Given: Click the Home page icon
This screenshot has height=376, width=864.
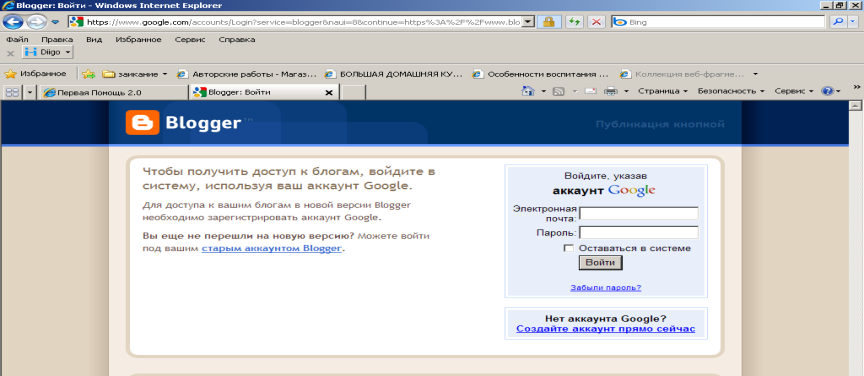Looking at the screenshot, I should pyautogui.click(x=528, y=91).
